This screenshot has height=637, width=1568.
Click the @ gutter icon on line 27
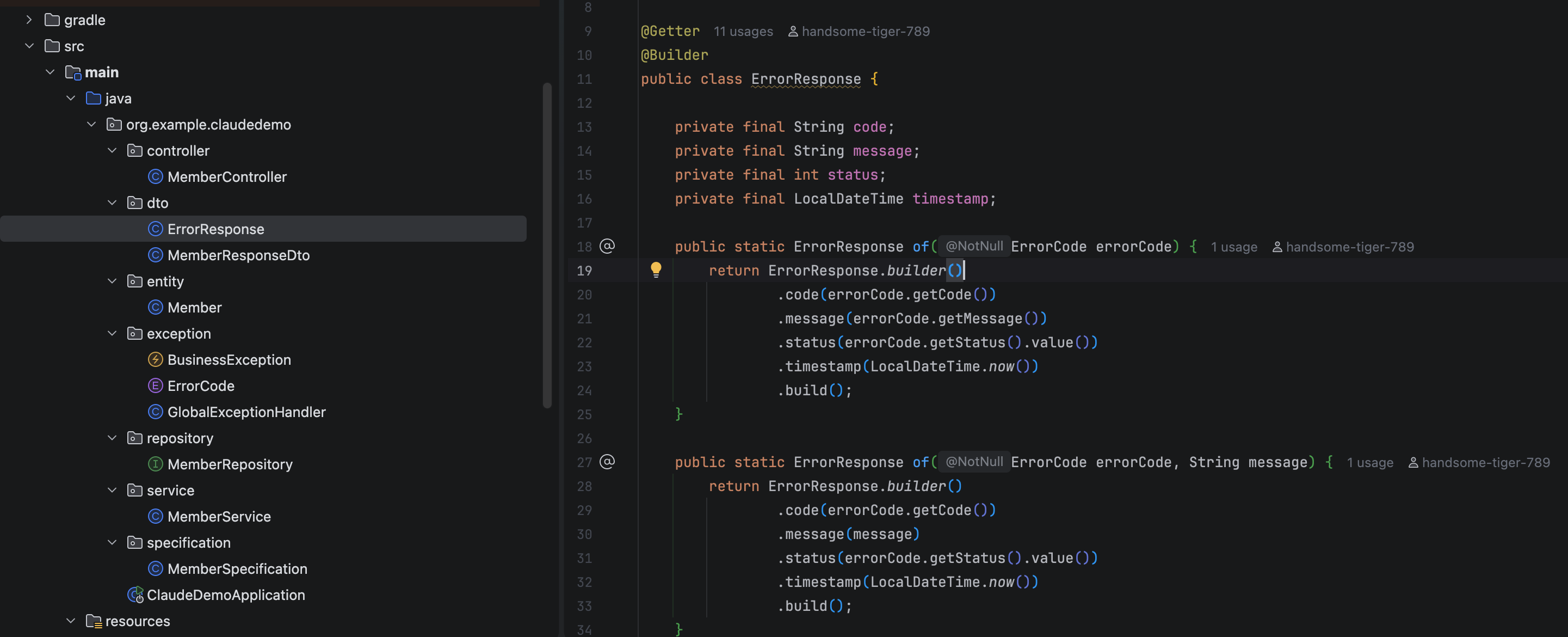point(607,462)
